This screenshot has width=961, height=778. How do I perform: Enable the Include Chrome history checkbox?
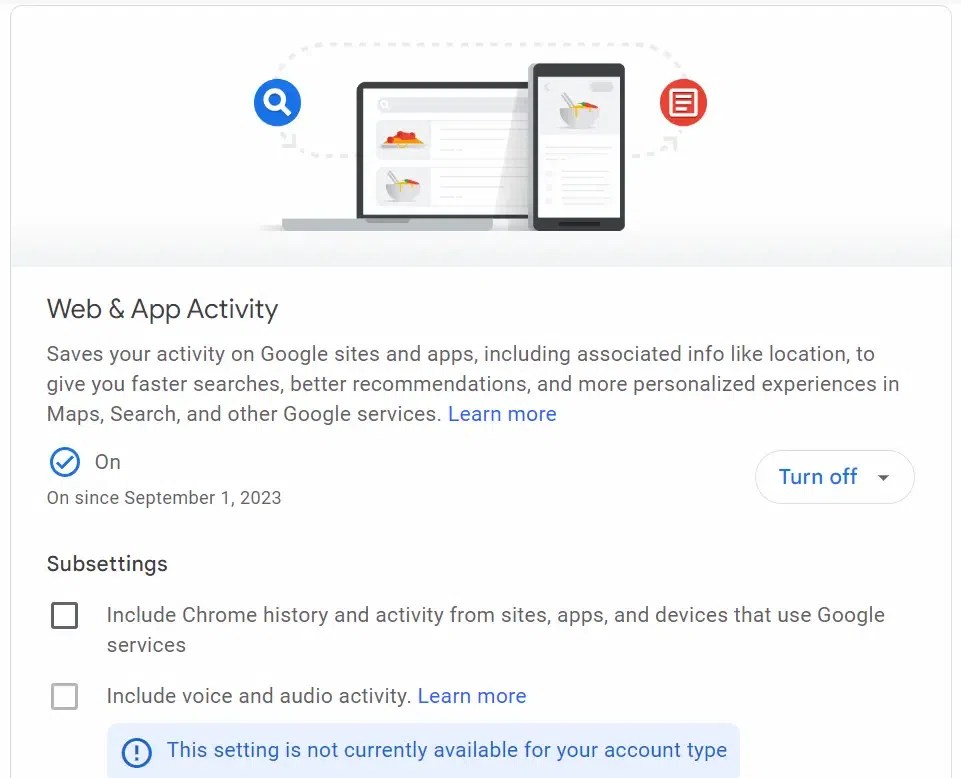(x=64, y=615)
